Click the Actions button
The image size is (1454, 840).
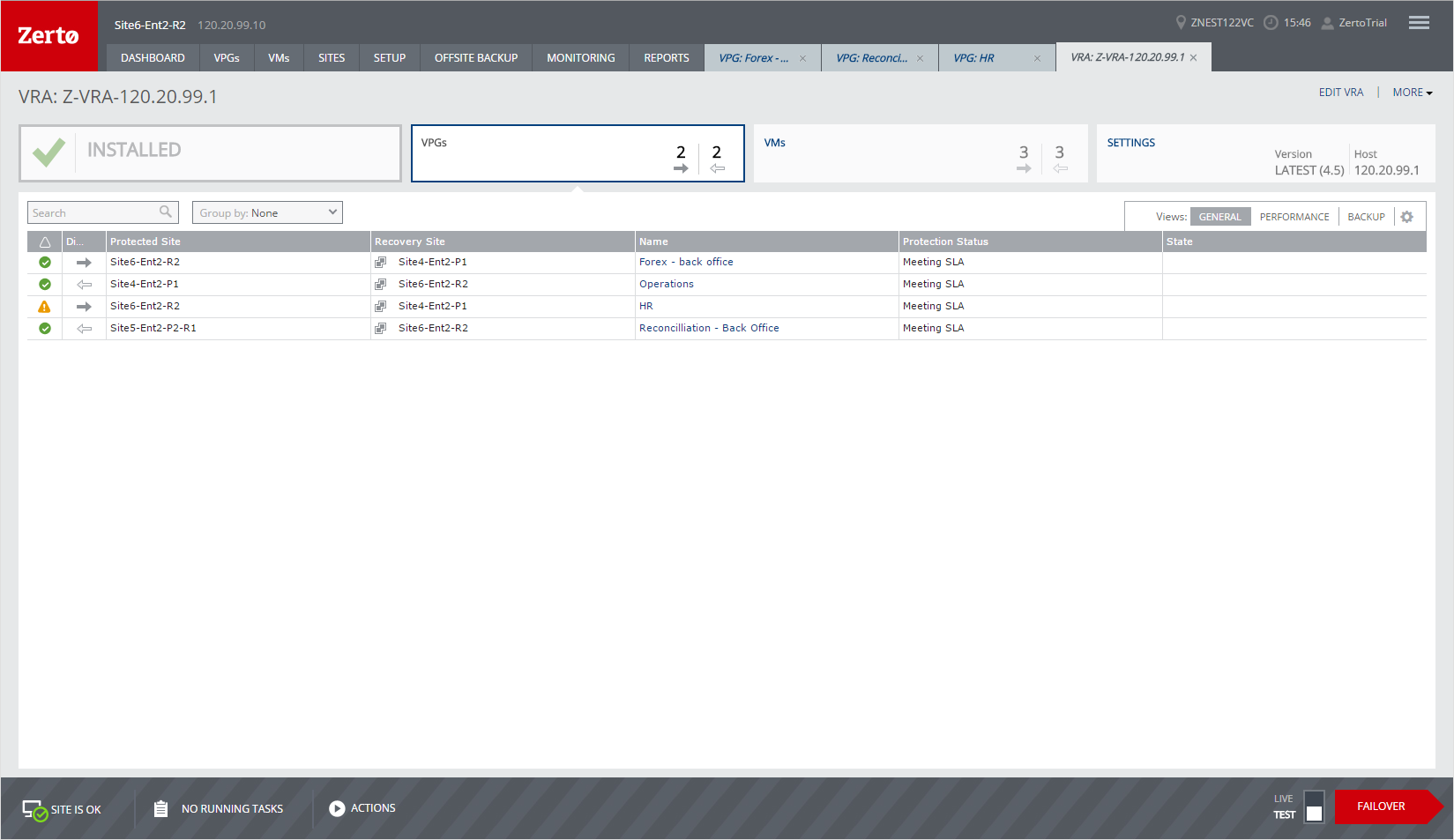coord(362,808)
